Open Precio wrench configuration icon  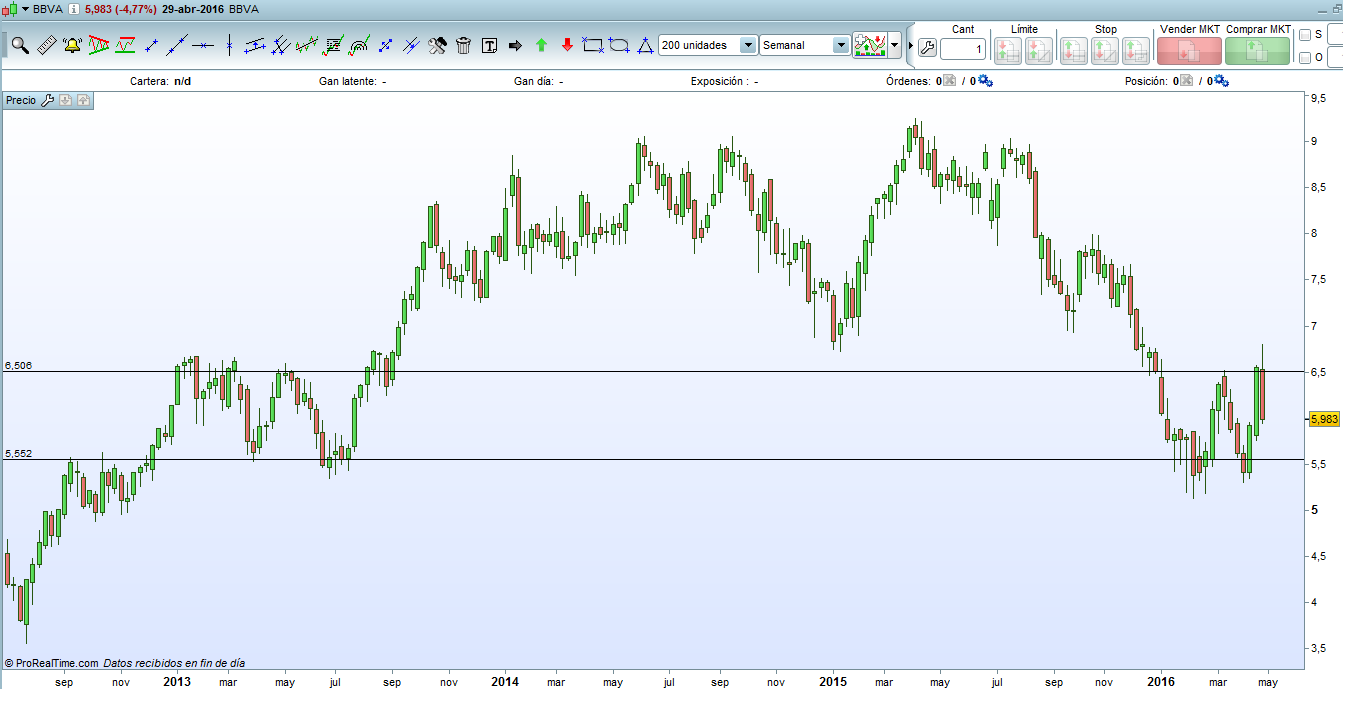pyautogui.click(x=46, y=100)
